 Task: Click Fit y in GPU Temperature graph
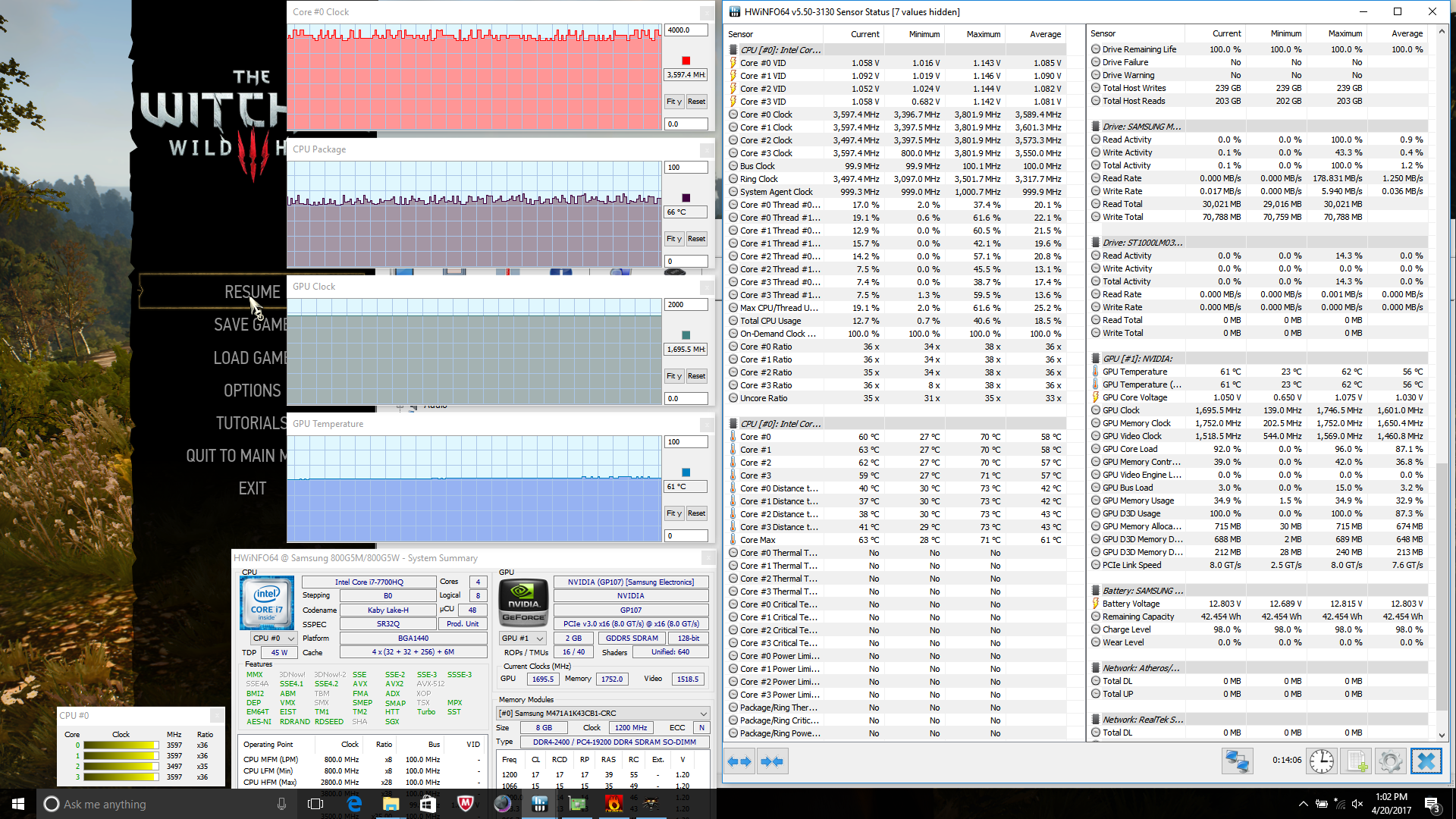click(674, 513)
